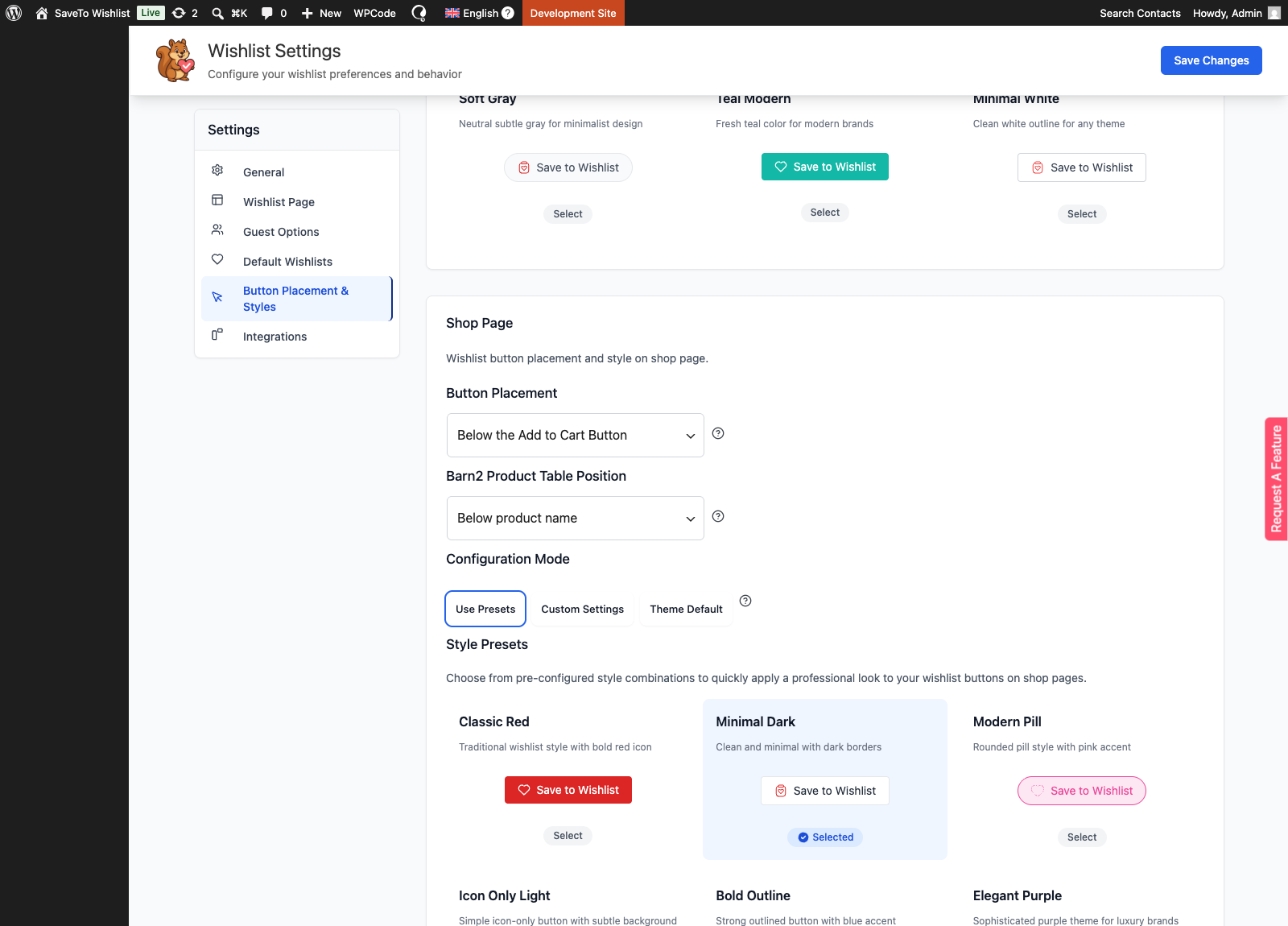Open the Barn2 Product Table Position dropdown

(576, 518)
